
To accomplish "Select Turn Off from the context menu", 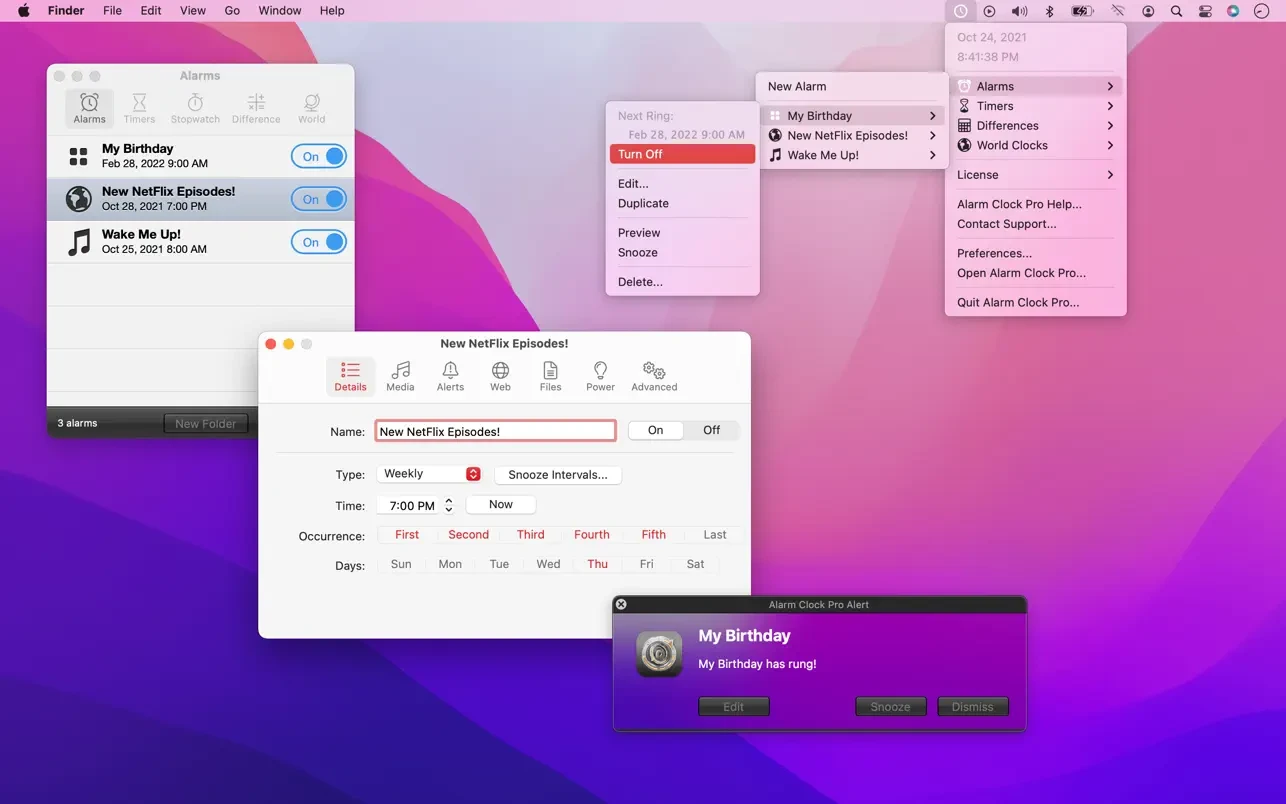I will pyautogui.click(x=682, y=154).
